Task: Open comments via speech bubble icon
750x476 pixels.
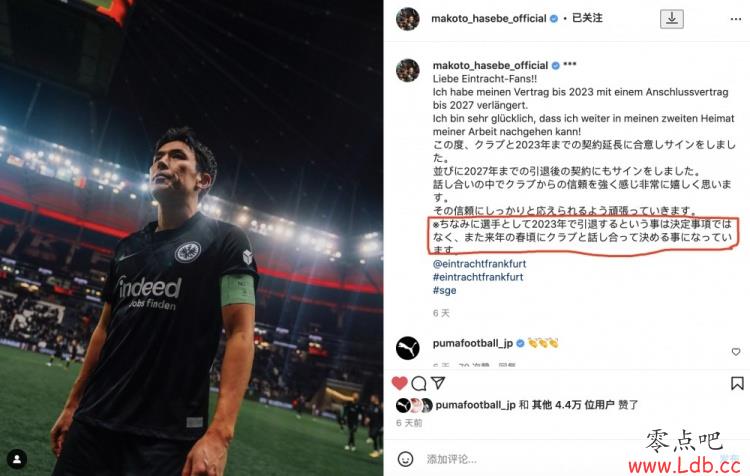Action: point(419,383)
